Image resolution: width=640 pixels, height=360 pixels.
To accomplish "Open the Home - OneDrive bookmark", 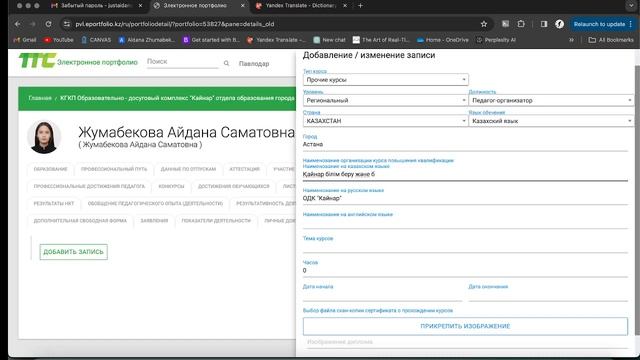I will [443, 40].
